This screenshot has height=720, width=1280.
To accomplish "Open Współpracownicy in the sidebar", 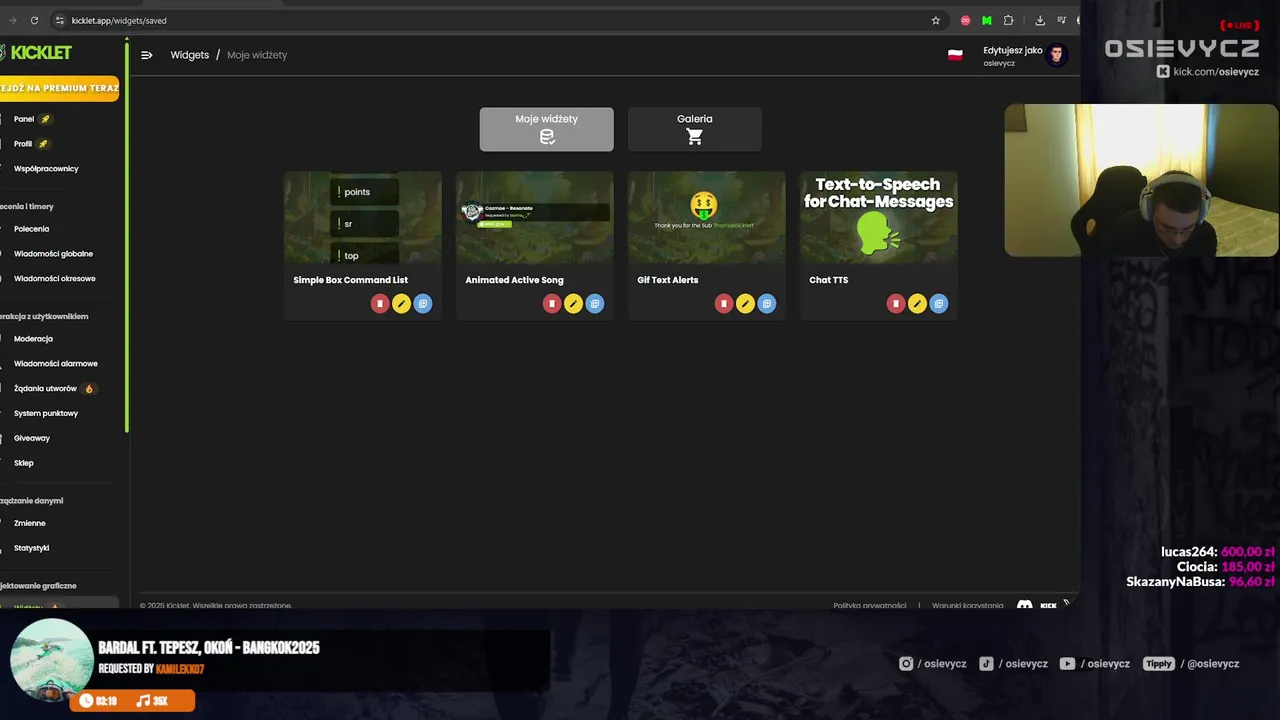I will (x=46, y=169).
